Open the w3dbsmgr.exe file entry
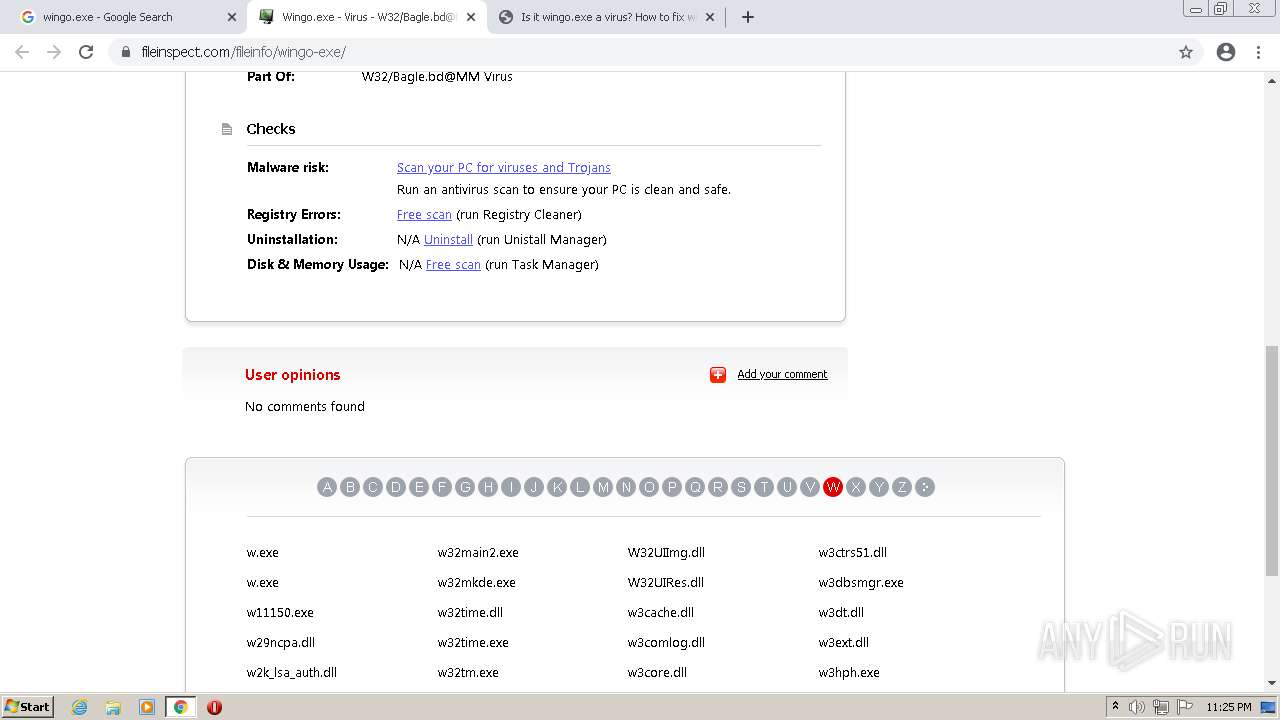This screenshot has width=1280, height=720. [x=861, y=582]
